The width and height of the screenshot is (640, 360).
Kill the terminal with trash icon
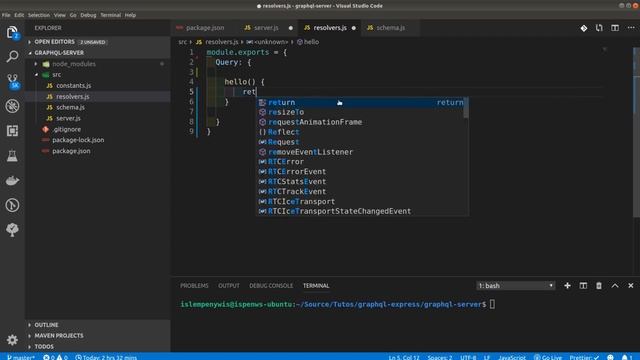click(x=599, y=286)
